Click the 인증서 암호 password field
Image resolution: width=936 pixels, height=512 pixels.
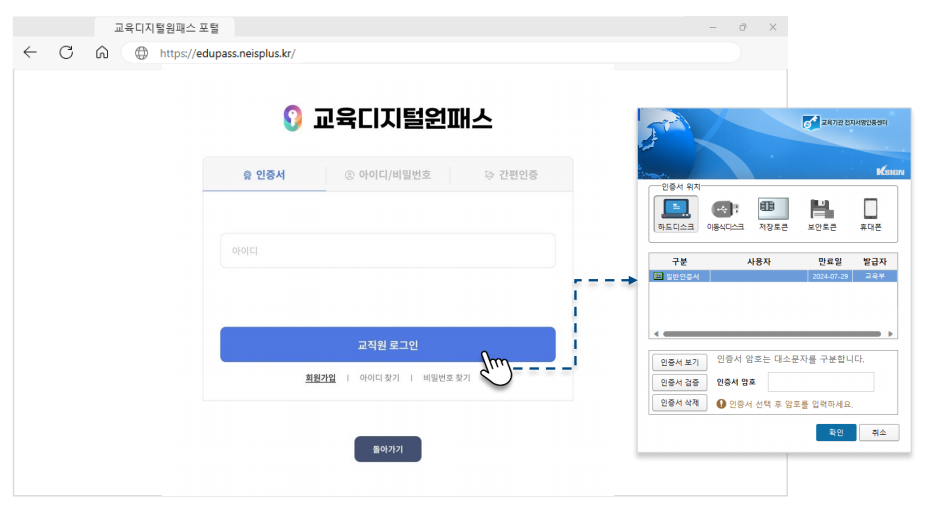point(821,382)
